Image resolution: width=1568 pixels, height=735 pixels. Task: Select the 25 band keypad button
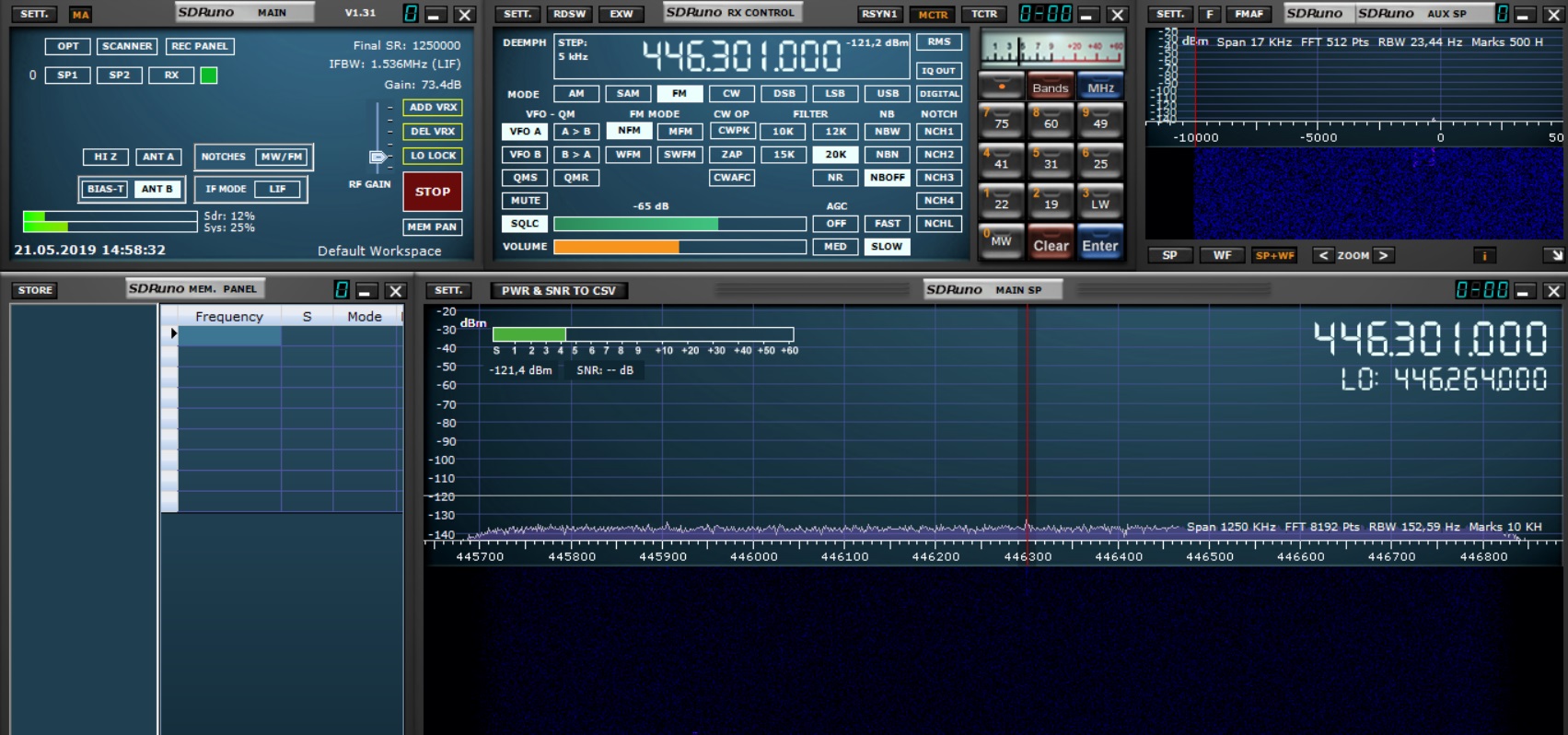click(1100, 160)
